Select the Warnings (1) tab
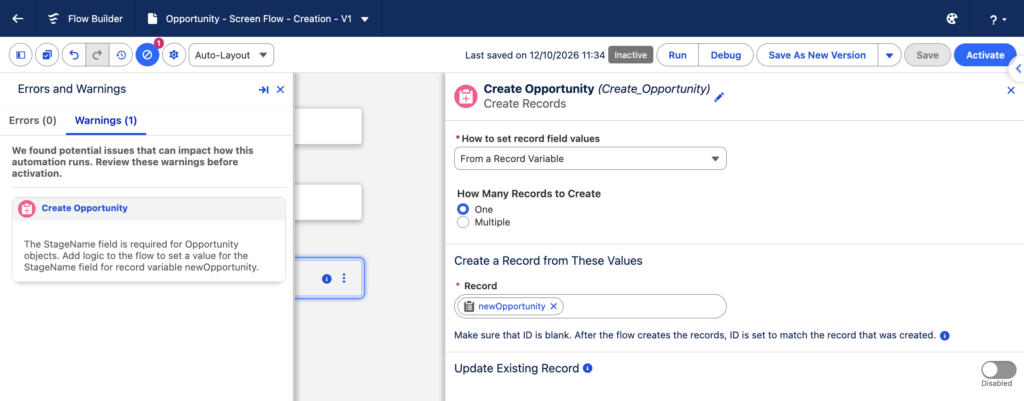1024x401 pixels. [x=106, y=120]
